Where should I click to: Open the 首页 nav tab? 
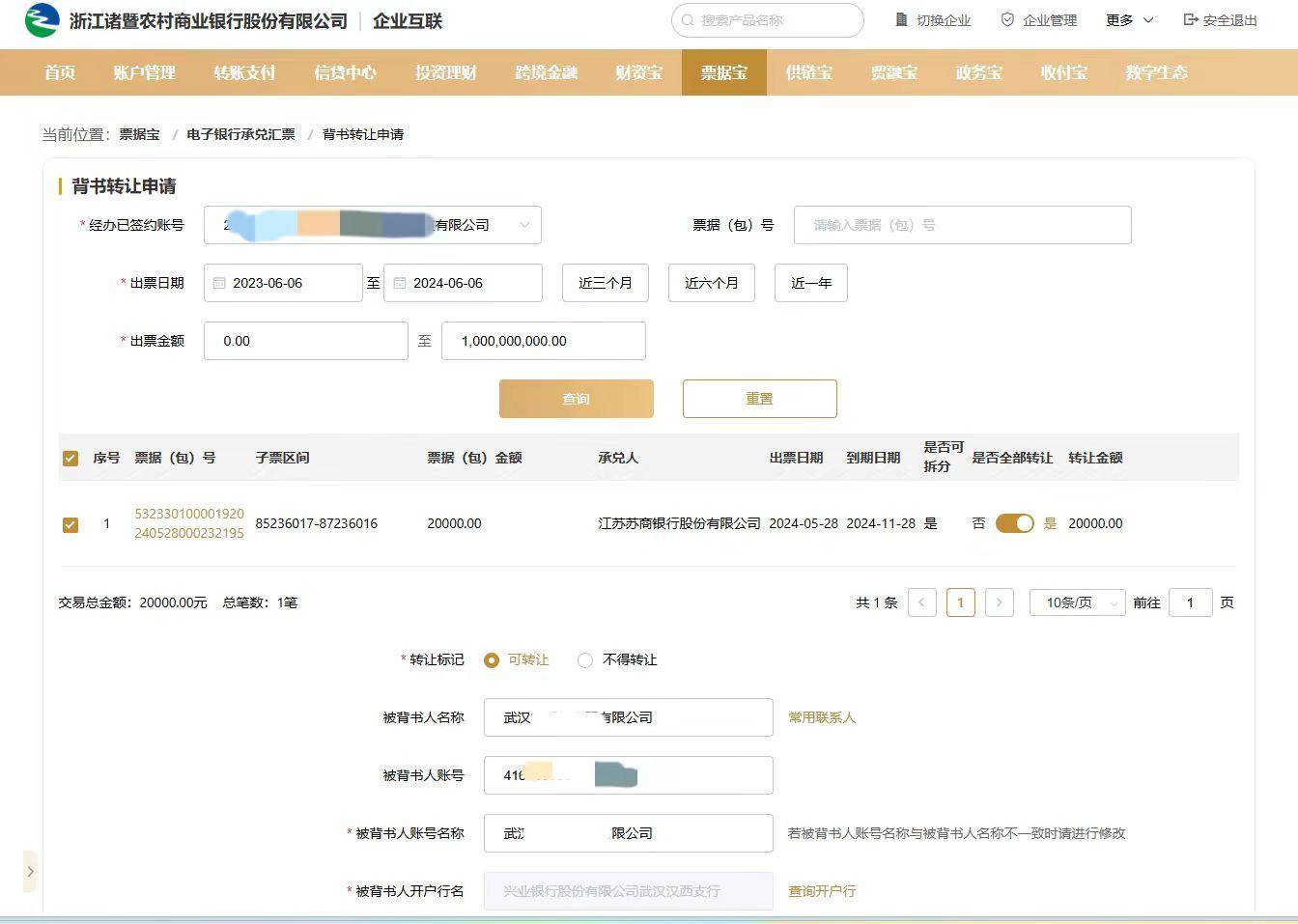pyautogui.click(x=60, y=72)
